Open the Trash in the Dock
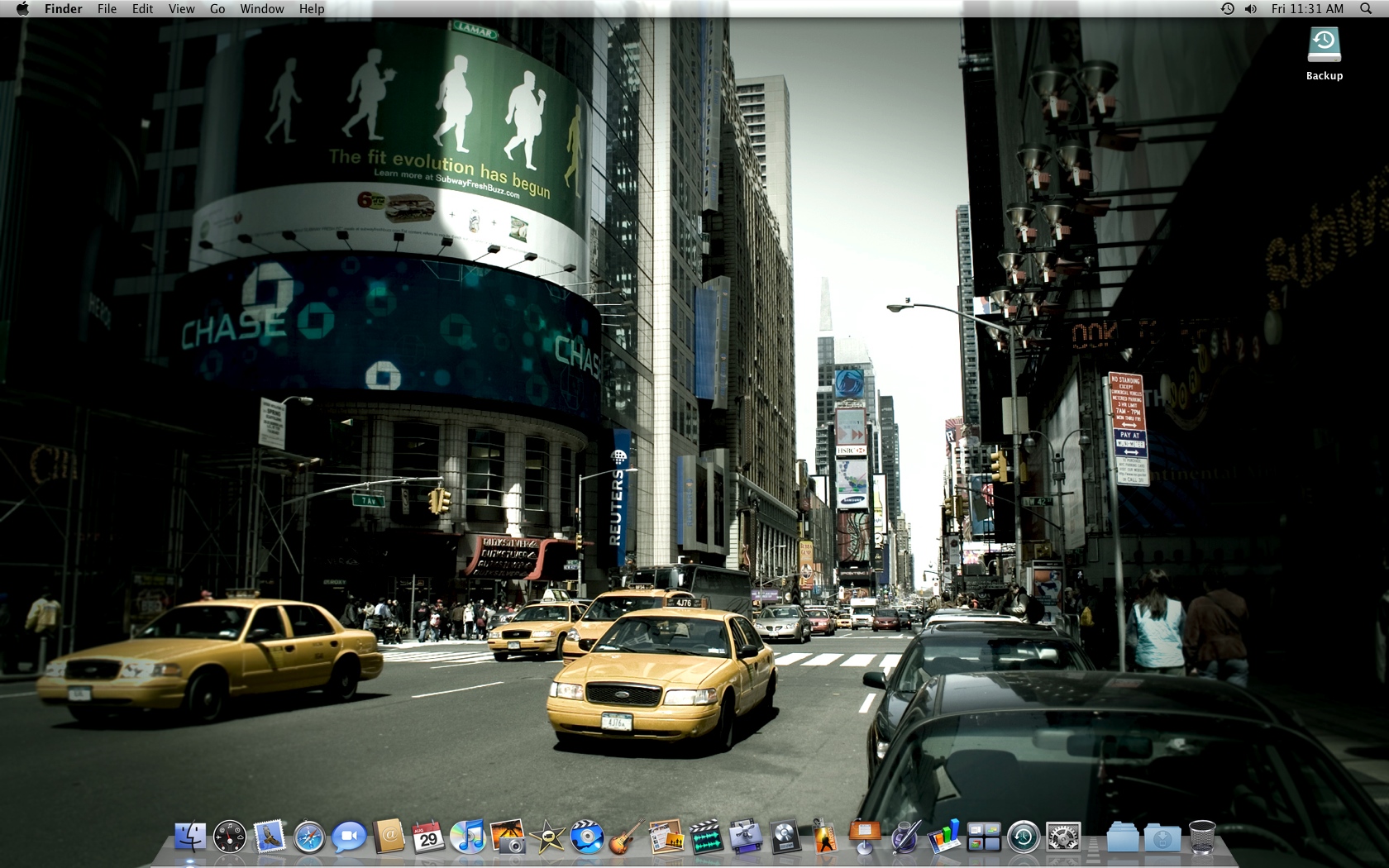Screen dimensions: 1389x868 click(x=1202, y=837)
